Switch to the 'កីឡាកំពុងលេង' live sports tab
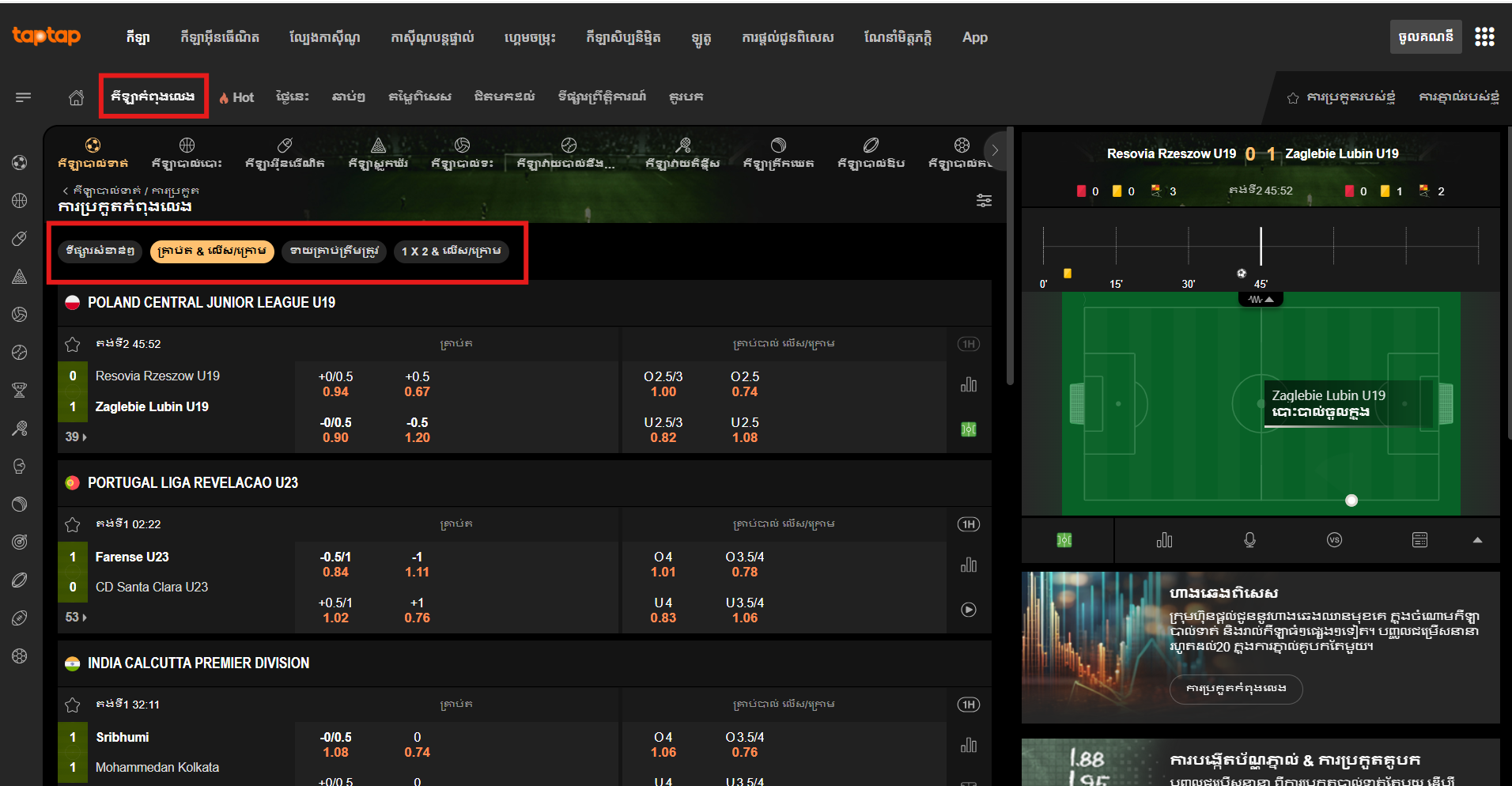 tap(153, 96)
